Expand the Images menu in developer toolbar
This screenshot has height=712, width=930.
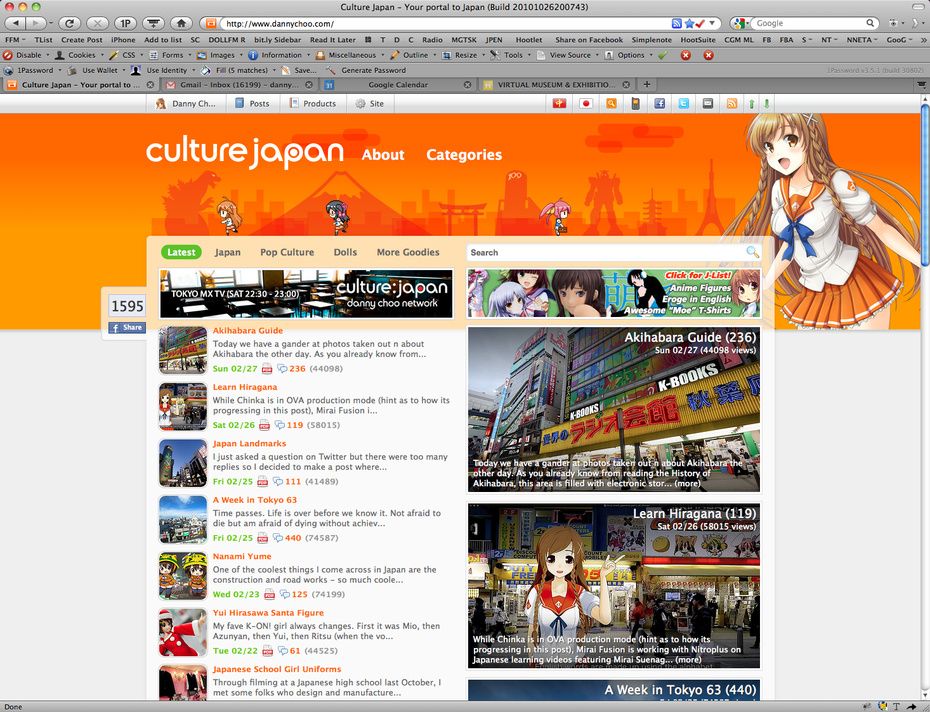point(221,55)
